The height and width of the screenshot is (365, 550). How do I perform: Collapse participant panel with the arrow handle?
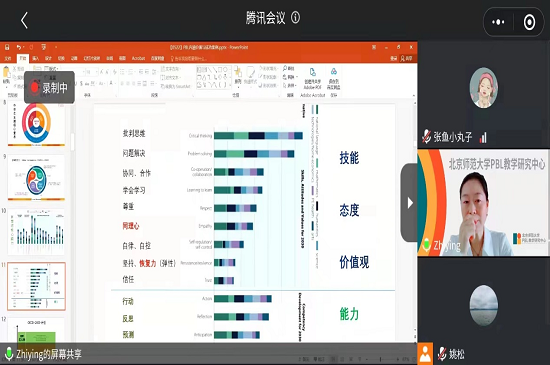point(409,203)
